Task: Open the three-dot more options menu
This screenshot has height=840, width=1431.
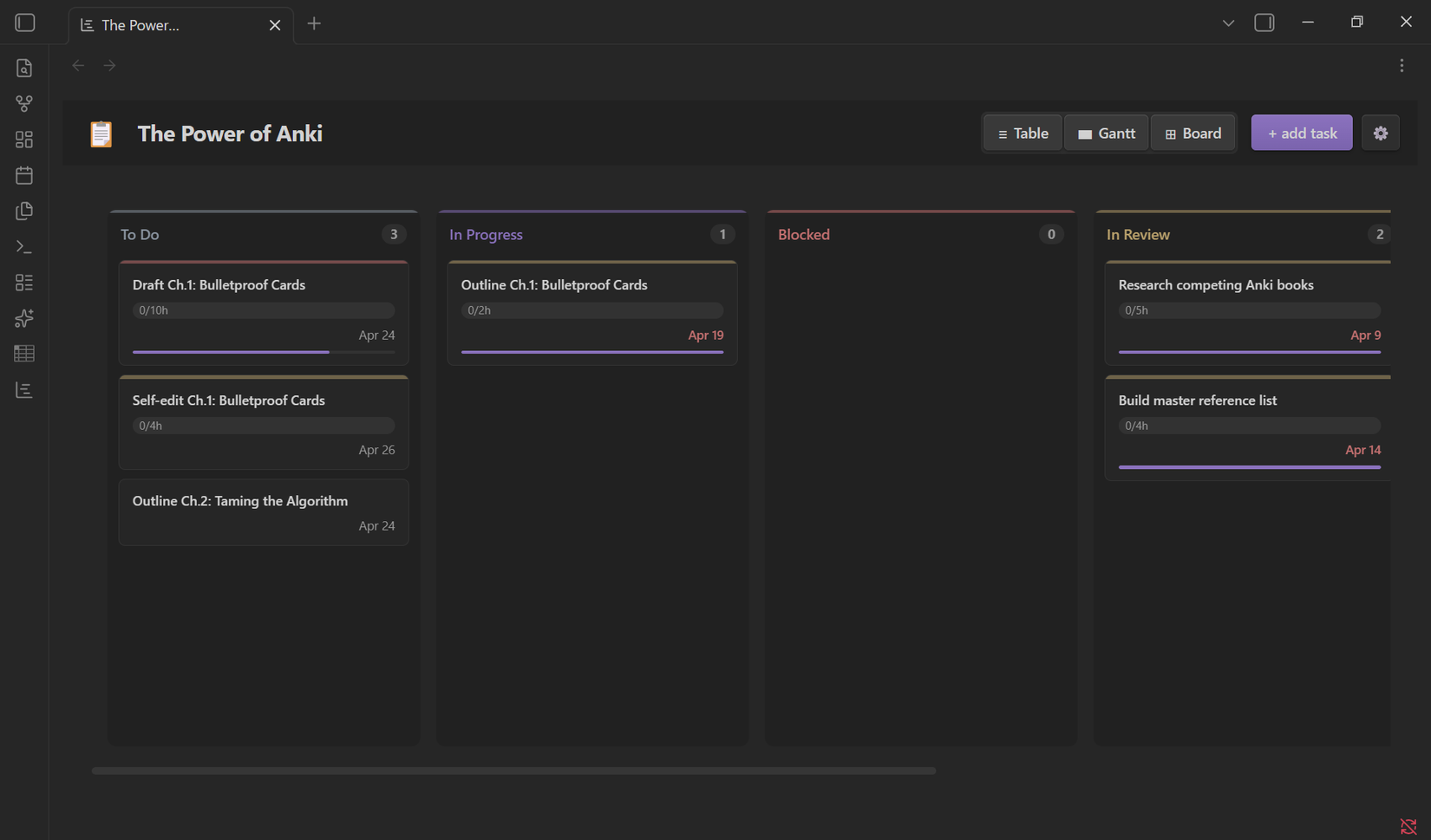Action: (1402, 66)
